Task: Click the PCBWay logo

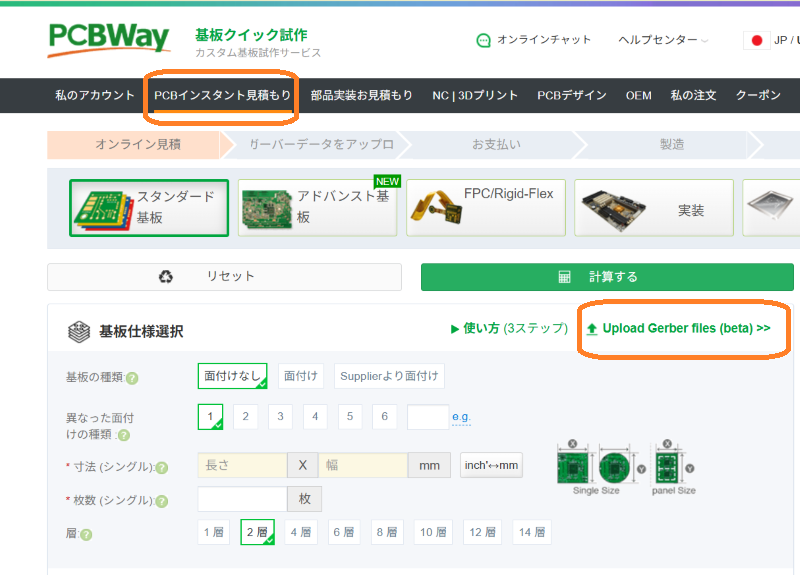Action: point(109,40)
